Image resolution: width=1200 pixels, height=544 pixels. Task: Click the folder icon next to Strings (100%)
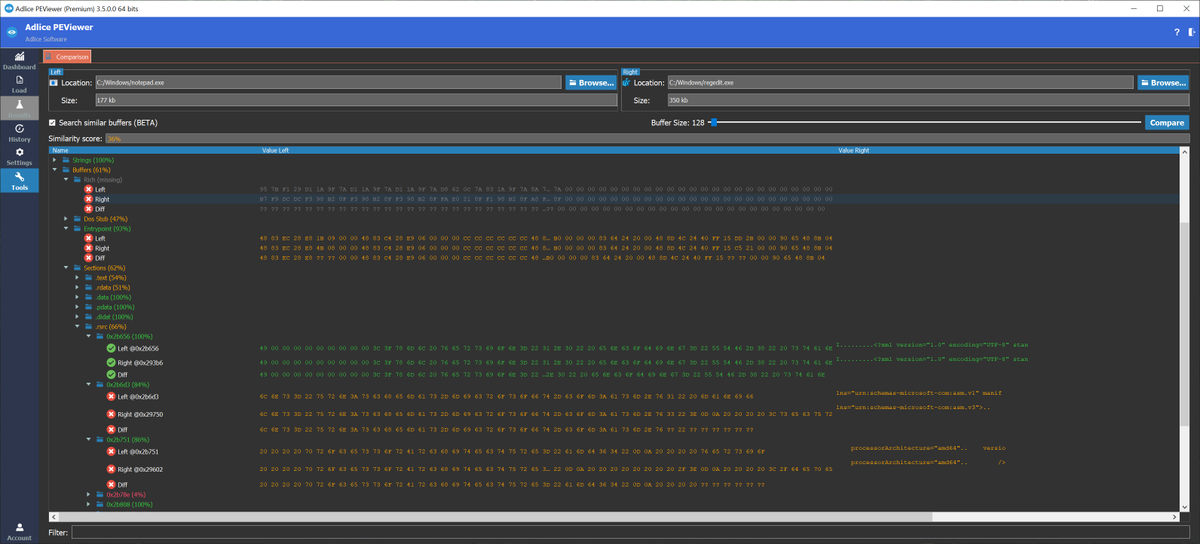tap(66, 160)
